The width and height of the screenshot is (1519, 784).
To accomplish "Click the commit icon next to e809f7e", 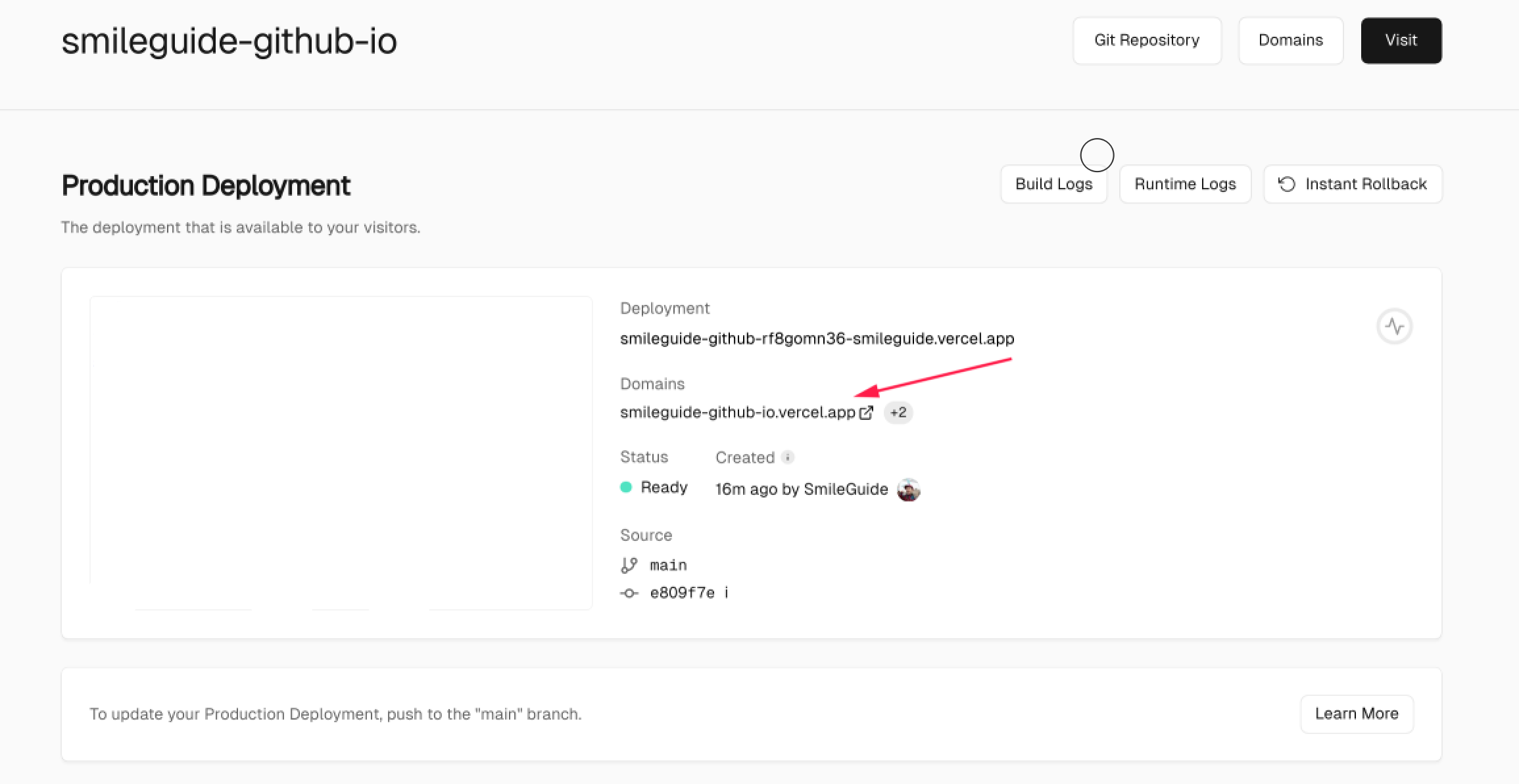I will [629, 593].
